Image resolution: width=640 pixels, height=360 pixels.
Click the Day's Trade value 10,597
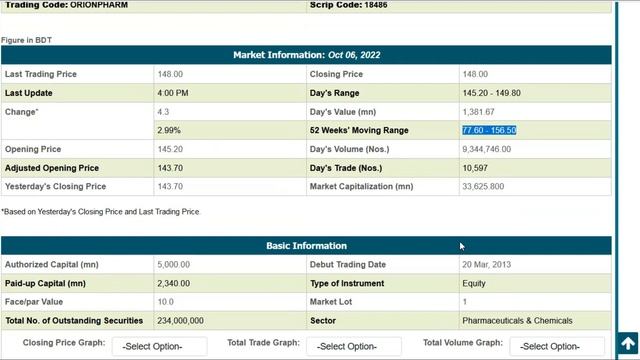click(x=475, y=168)
